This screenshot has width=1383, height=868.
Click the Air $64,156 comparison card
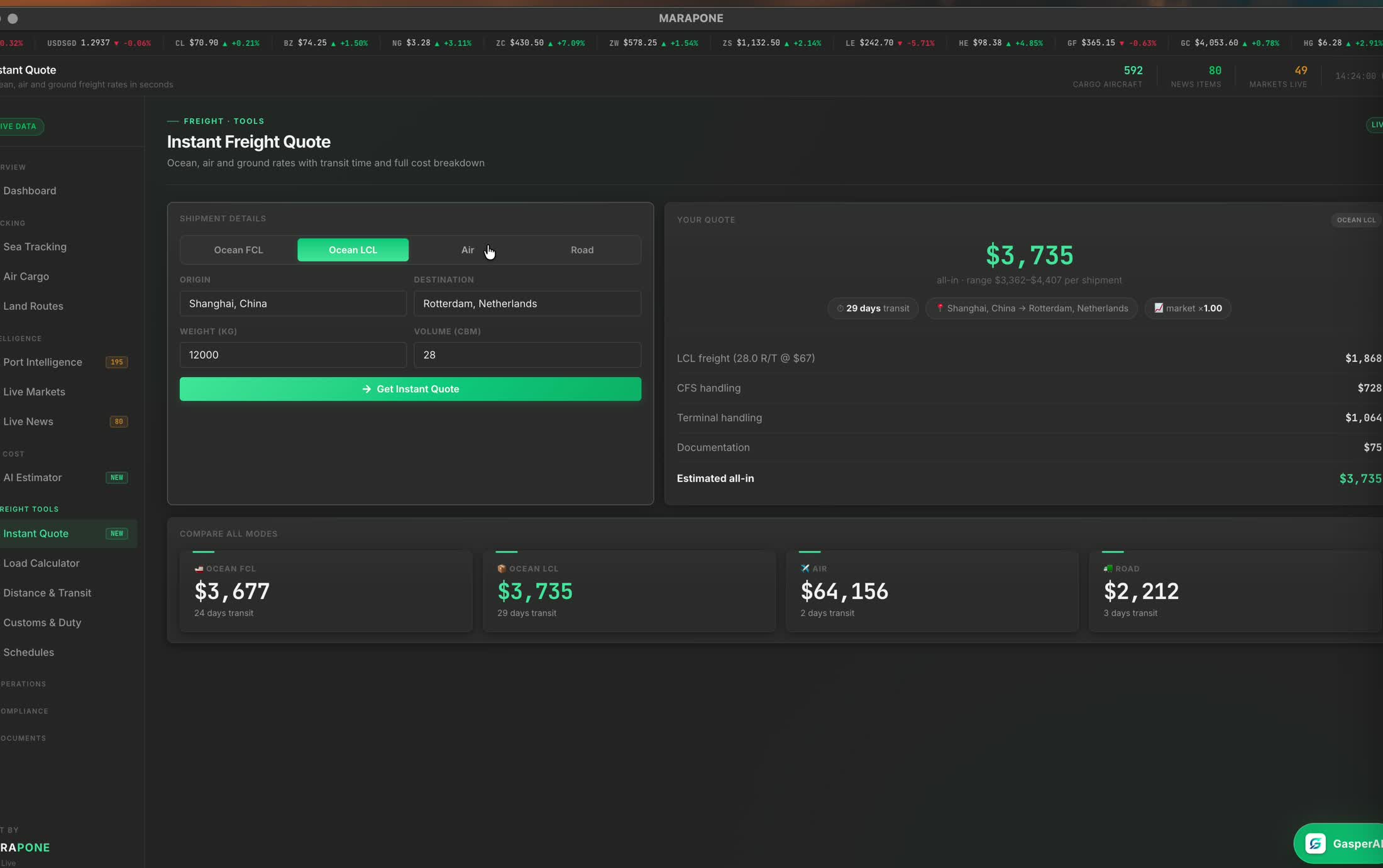click(932, 591)
